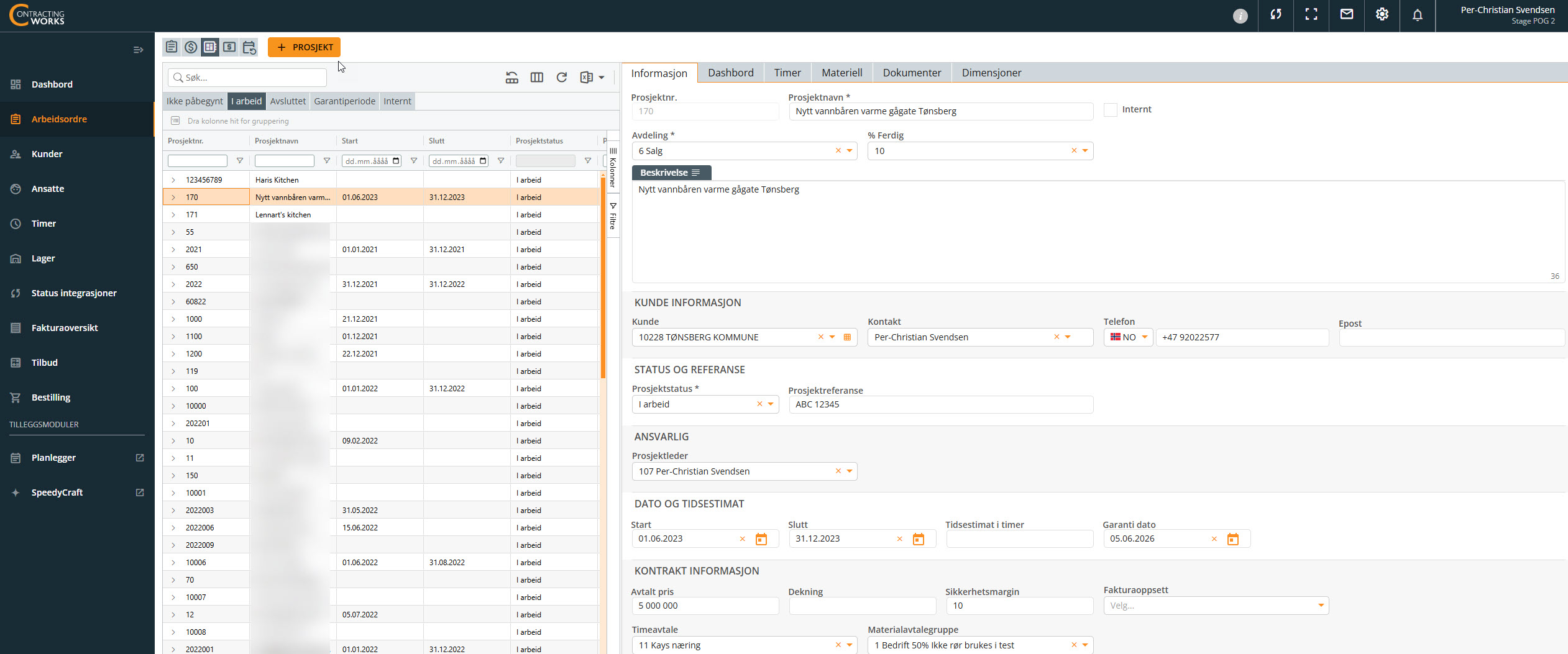
Task: Open the column chooser icon
Action: [537, 78]
